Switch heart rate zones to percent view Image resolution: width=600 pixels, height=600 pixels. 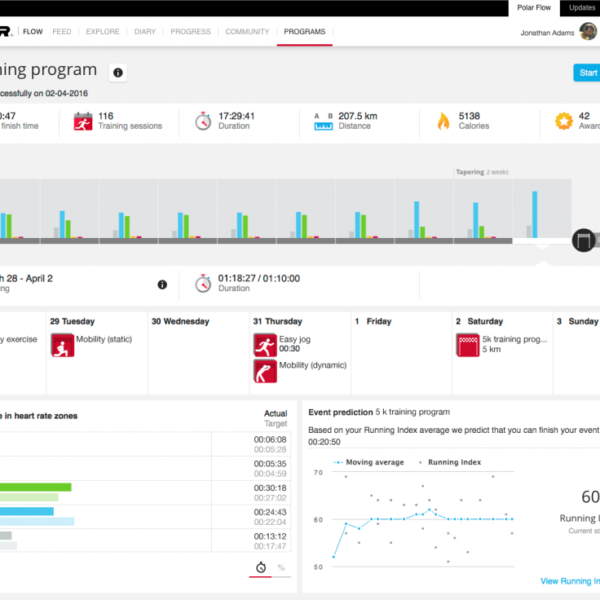[x=280, y=567]
